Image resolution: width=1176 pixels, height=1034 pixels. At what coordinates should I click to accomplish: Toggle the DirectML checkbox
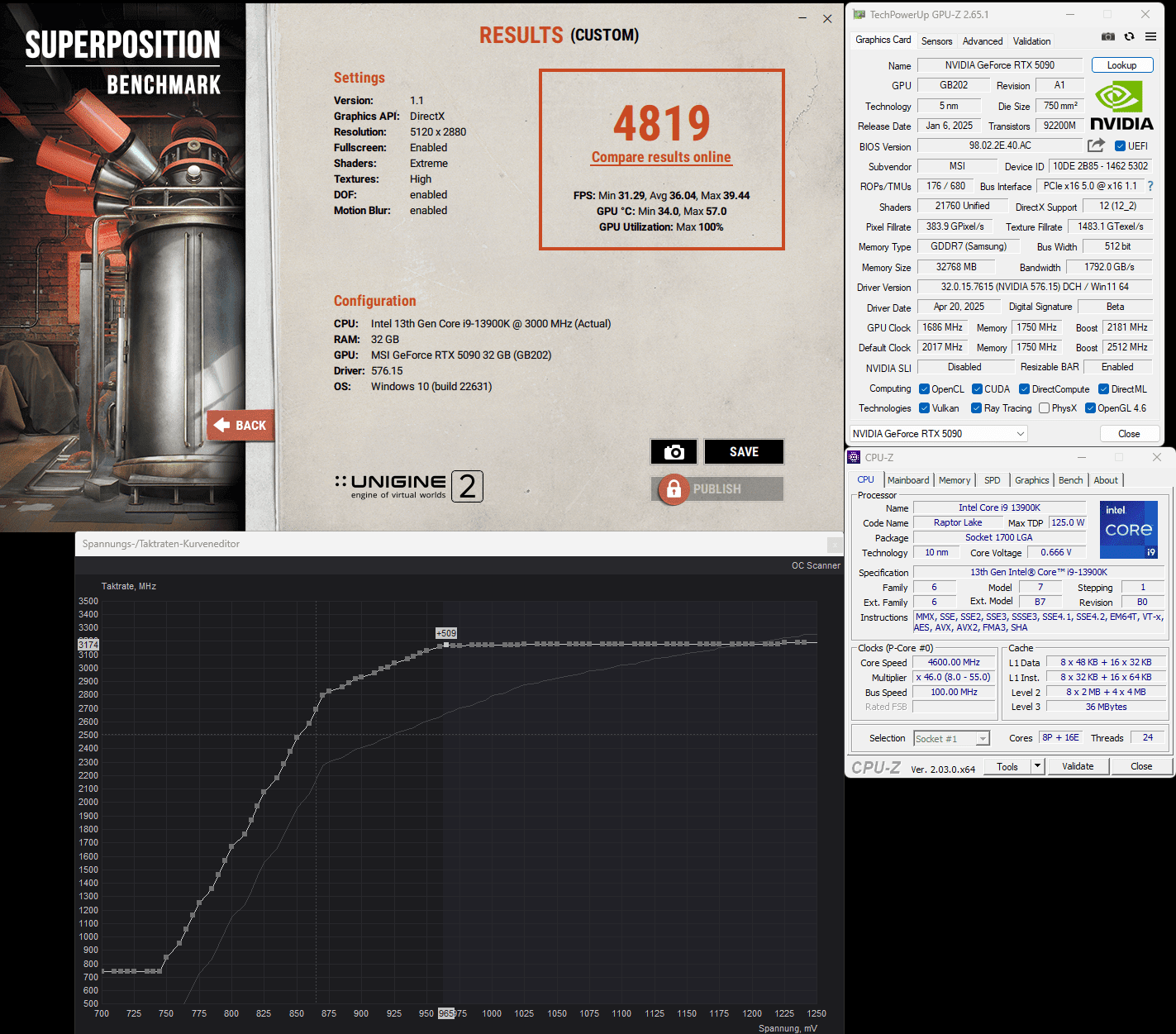pyautogui.click(x=1103, y=389)
